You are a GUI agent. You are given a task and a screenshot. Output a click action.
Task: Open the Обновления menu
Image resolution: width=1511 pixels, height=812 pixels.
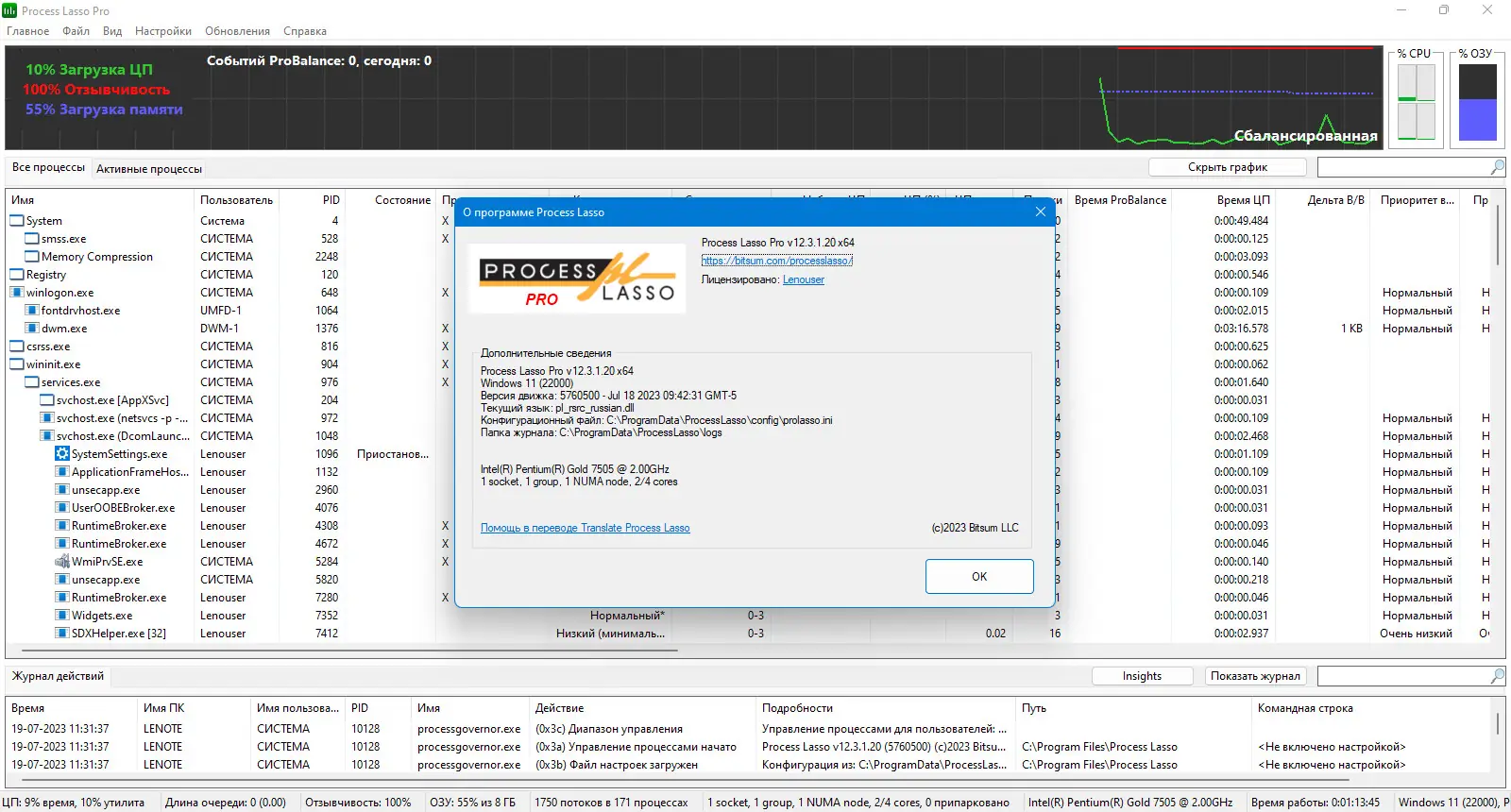(x=237, y=31)
